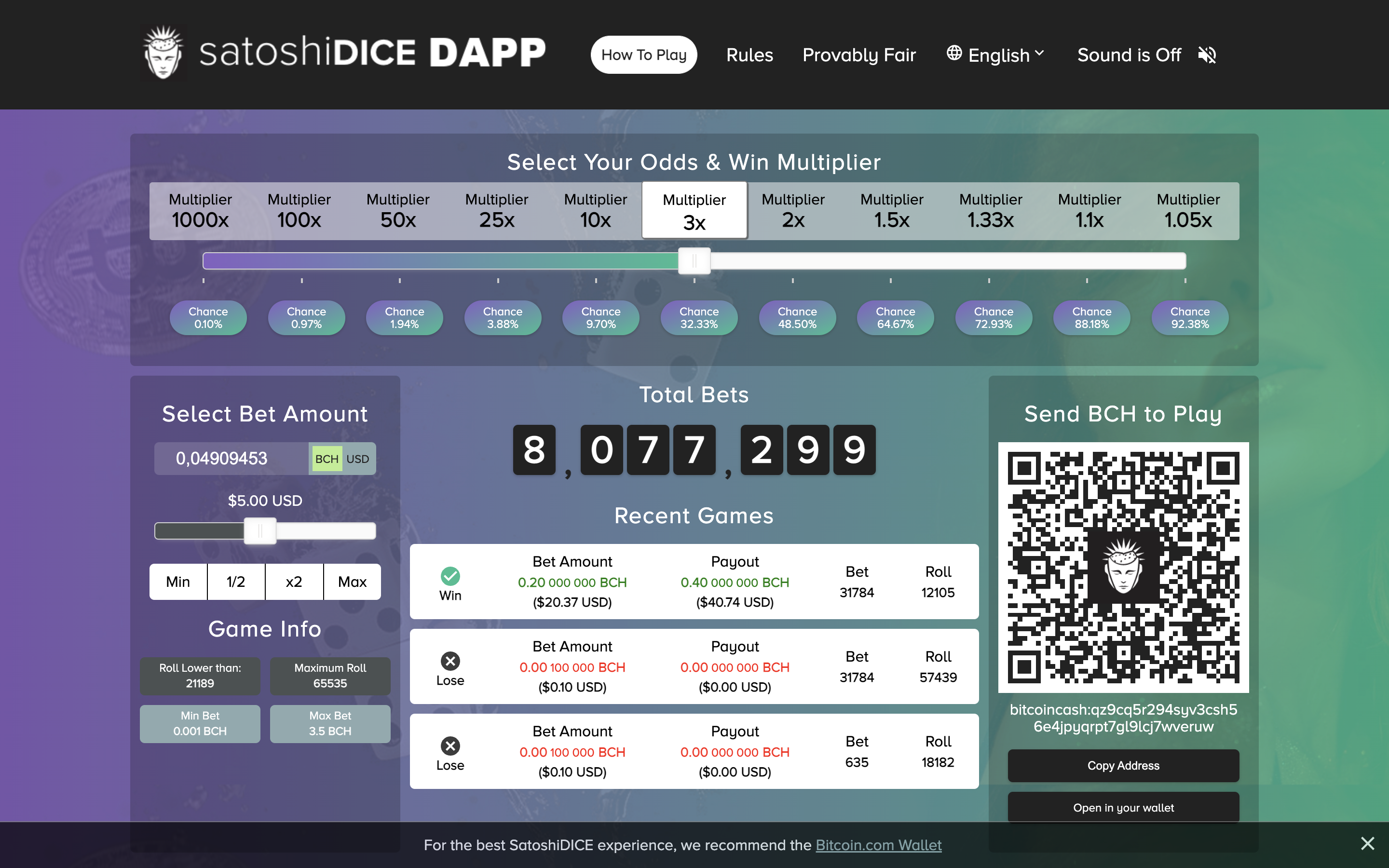Click the bitcoincash deposit address text
This screenshot has width=1389, height=868.
1123,718
